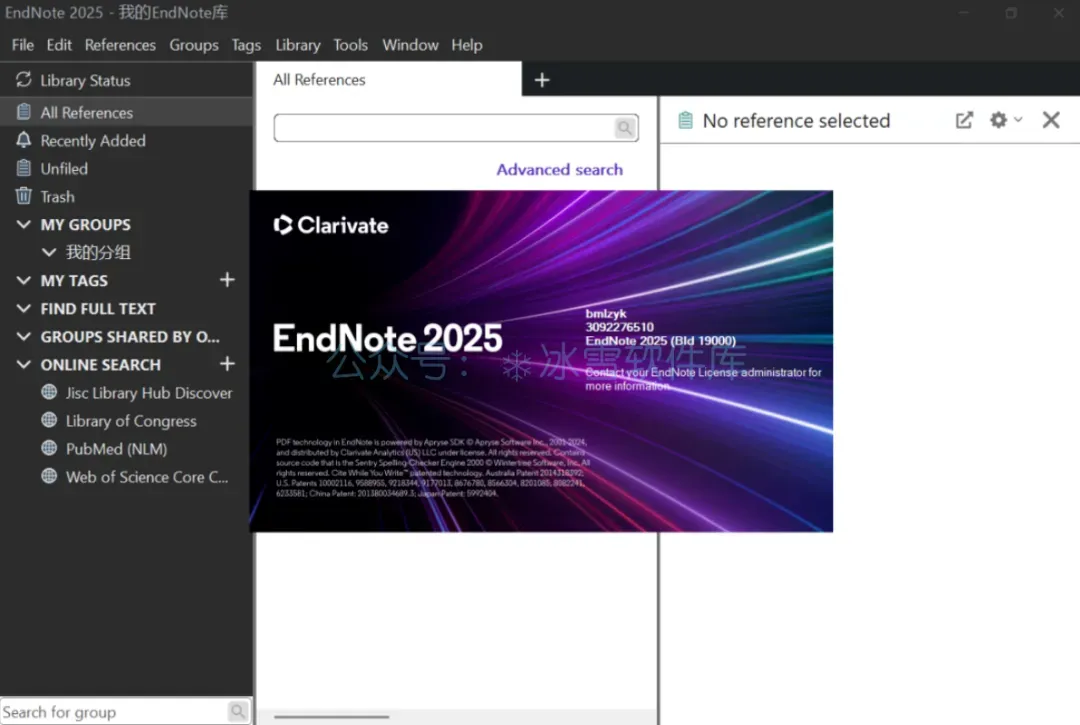1080x725 pixels.
Task: Collapse the MY TAGS section
Action: click(23, 280)
